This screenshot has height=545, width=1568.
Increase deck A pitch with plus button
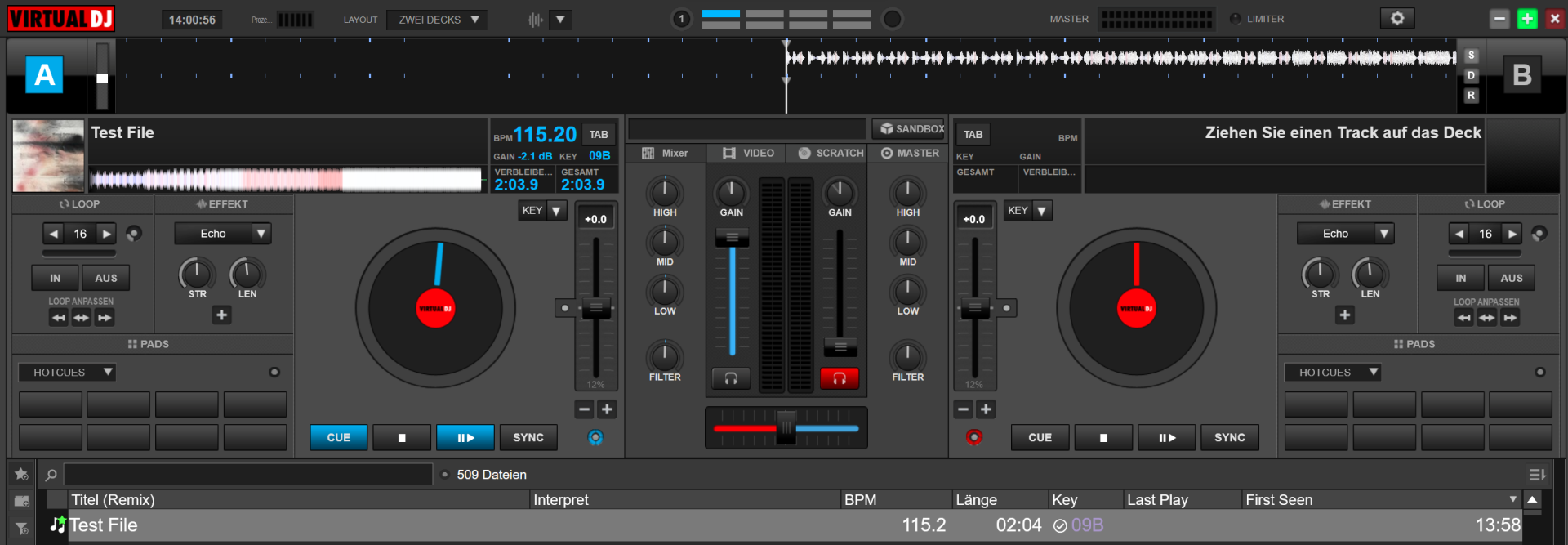607,409
